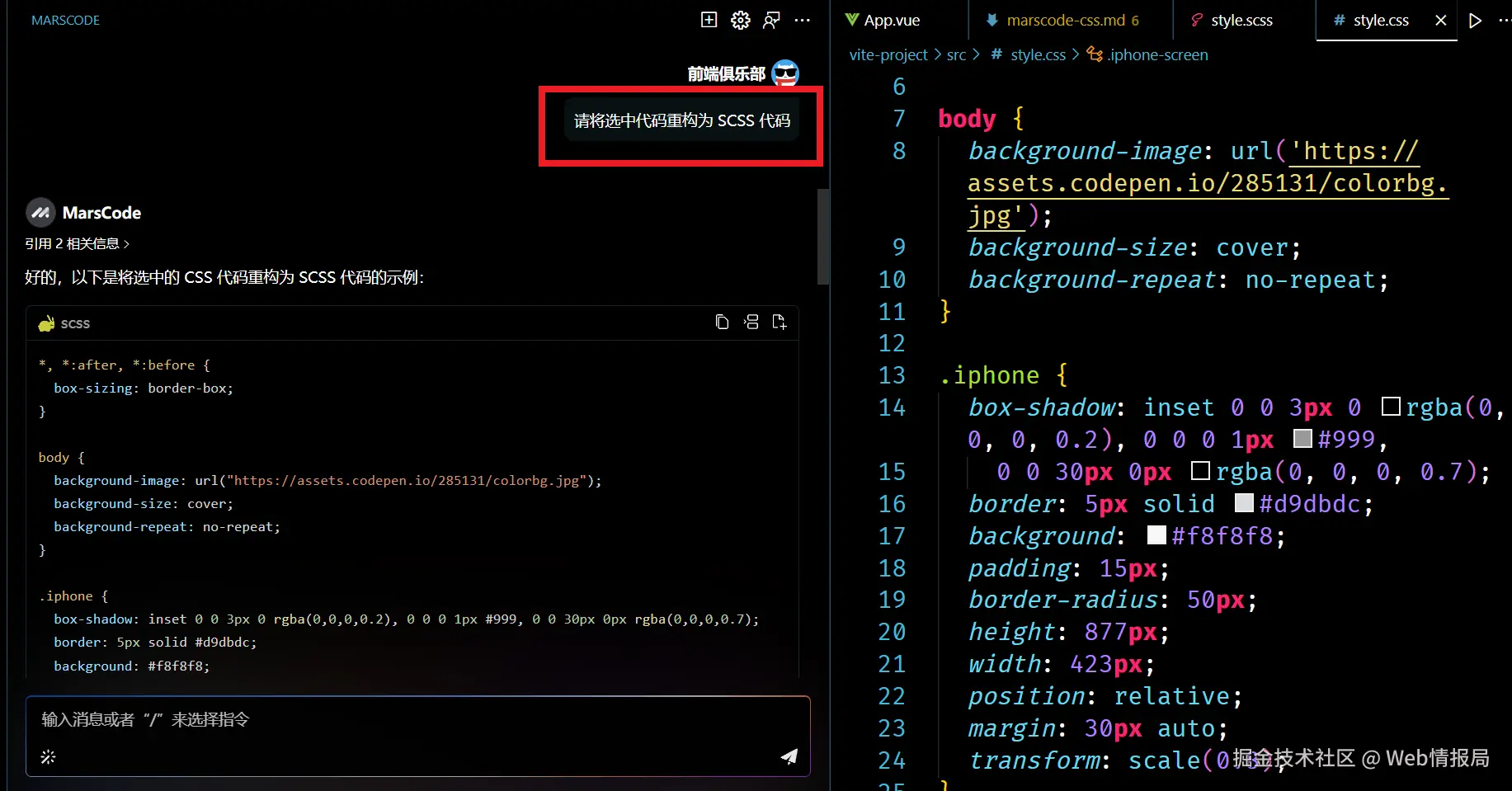
Task: Click the feedback person icon in MarsCode header
Action: [x=771, y=20]
